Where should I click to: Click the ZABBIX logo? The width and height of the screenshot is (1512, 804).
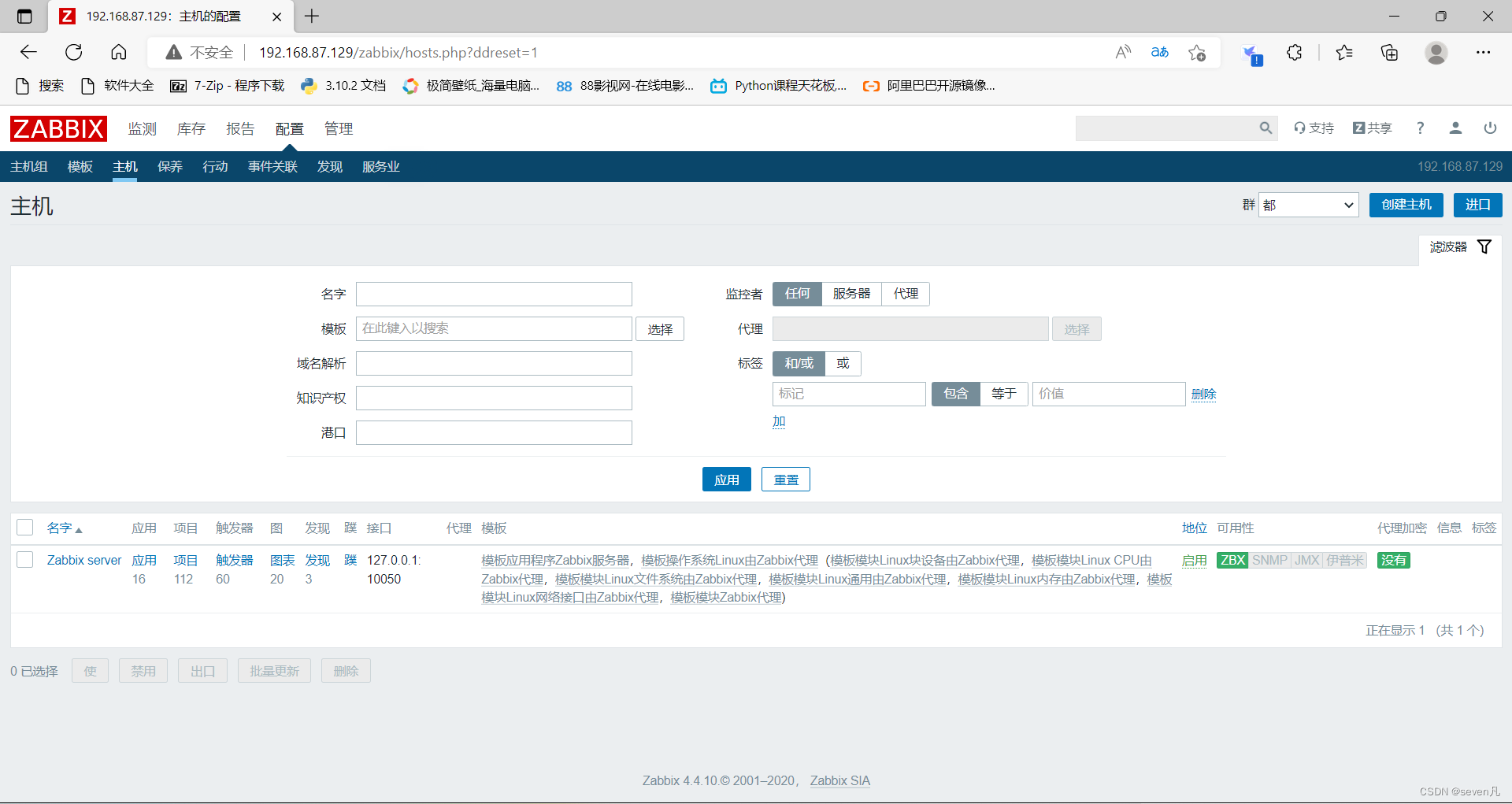[58, 128]
